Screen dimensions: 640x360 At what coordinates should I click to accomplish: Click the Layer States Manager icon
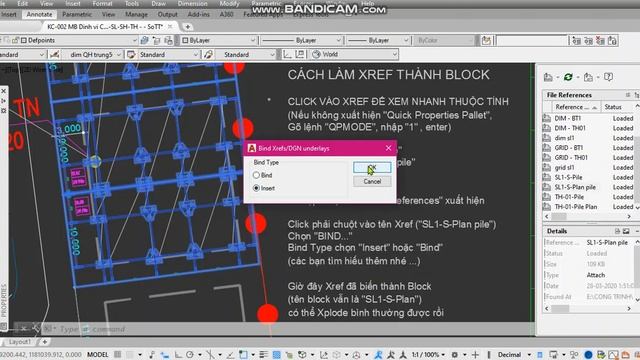(169, 40)
